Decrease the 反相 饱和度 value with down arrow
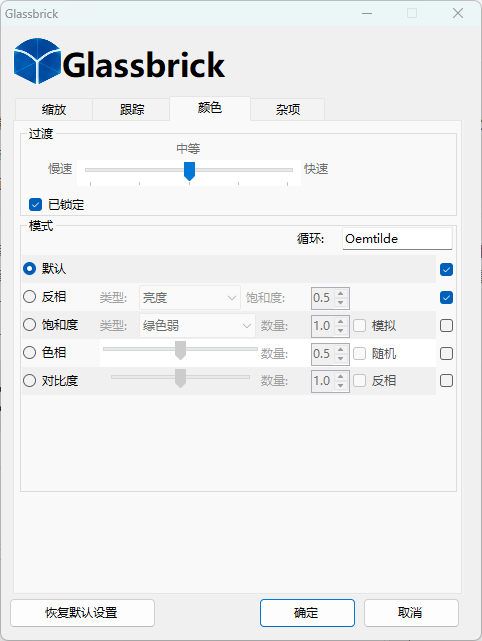The width and height of the screenshot is (482, 641). pyautogui.click(x=341, y=303)
